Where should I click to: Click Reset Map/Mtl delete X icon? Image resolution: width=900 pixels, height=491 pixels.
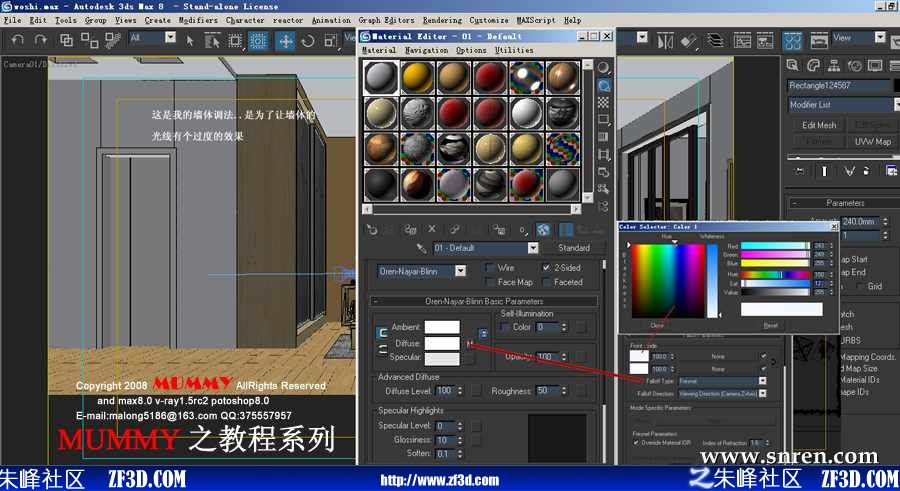click(432, 229)
